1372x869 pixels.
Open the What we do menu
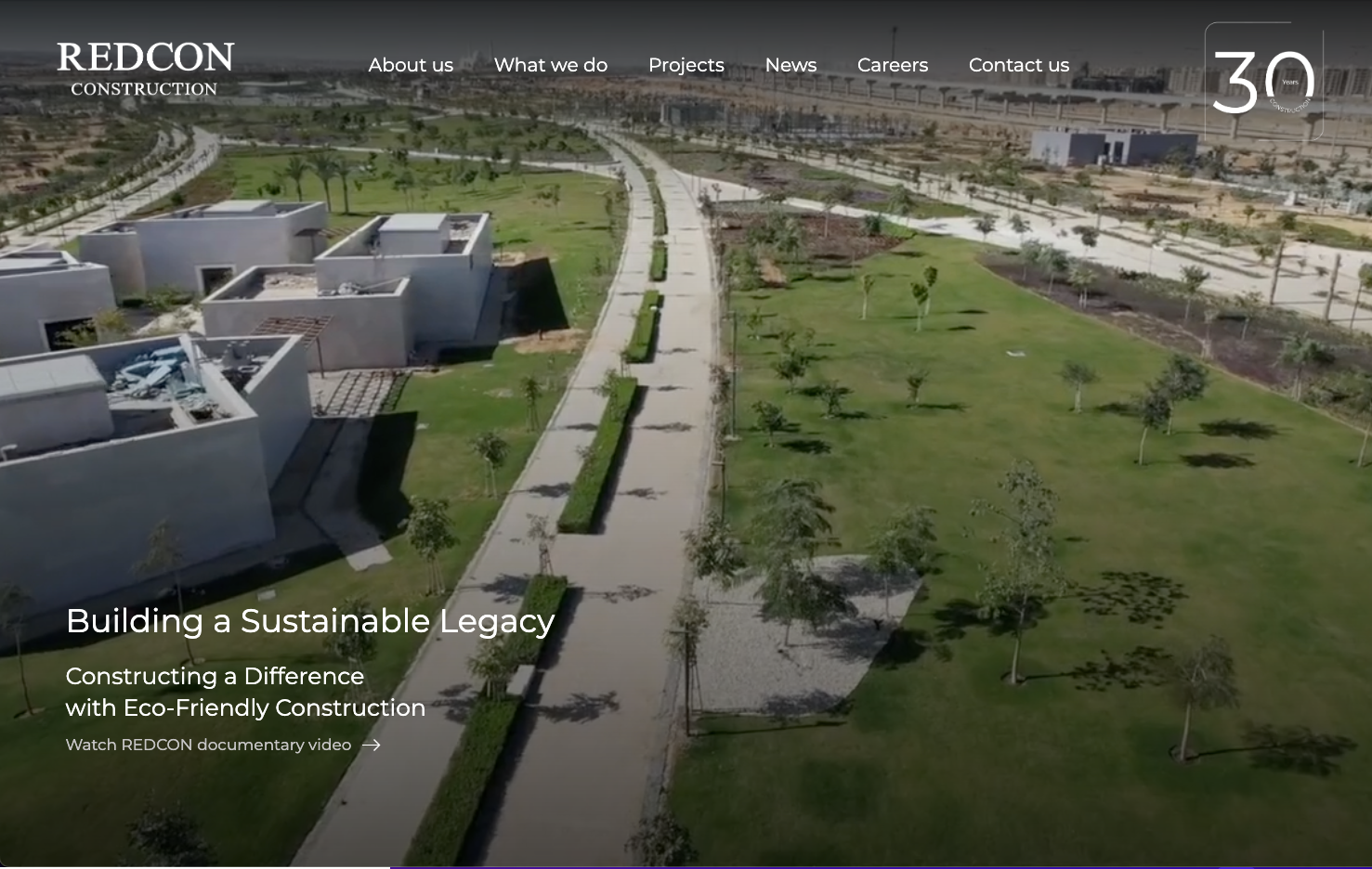tap(551, 65)
